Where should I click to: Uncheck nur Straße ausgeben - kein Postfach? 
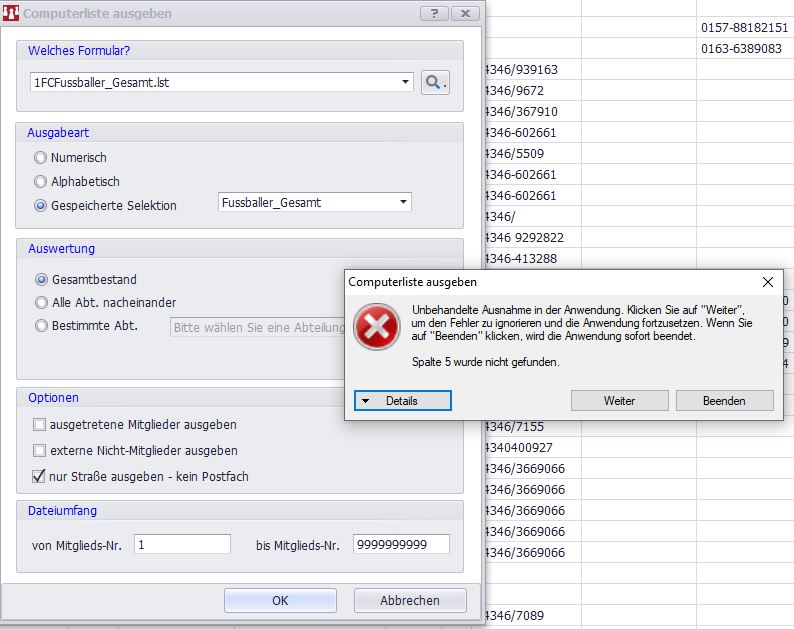pos(41,477)
